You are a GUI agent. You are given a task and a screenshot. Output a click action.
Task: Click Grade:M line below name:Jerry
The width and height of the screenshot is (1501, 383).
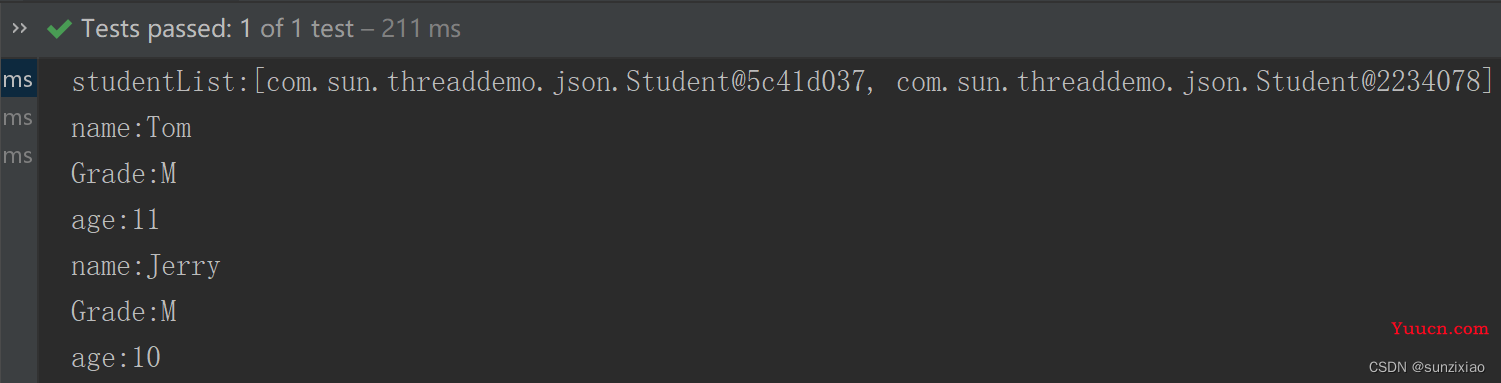(x=124, y=312)
